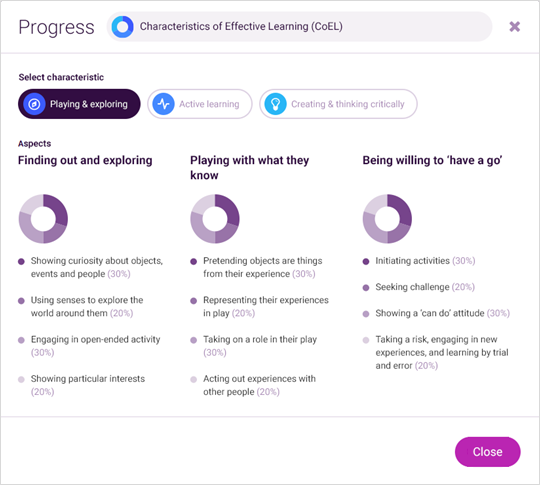The image size is (540, 485).
Task: Click the Close button
Action: click(x=488, y=452)
